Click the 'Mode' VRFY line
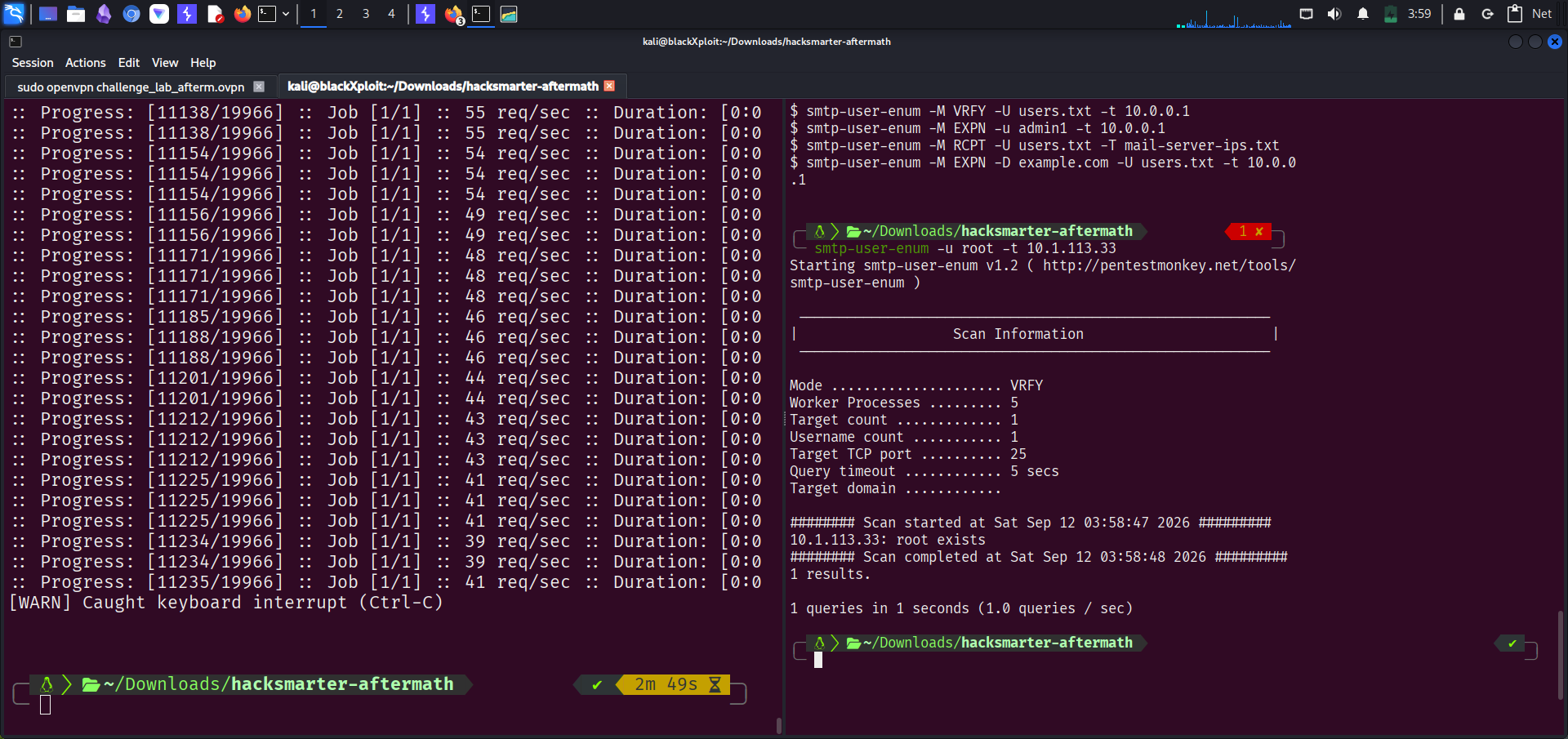Viewport: 1568px width, 739px height. [916, 385]
